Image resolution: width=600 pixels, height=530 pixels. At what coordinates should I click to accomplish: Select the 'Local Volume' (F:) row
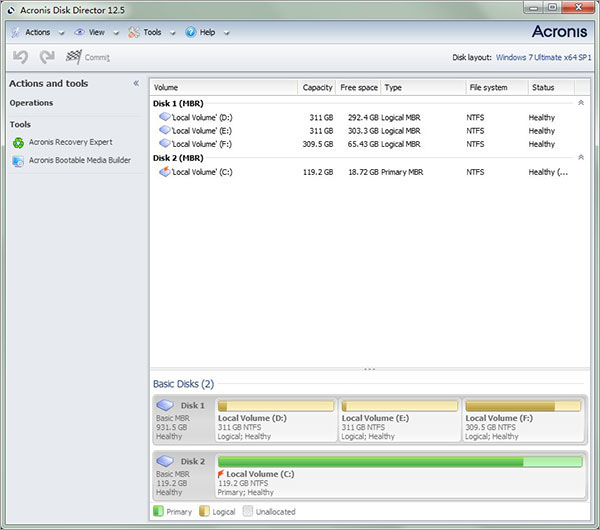pyautogui.click(x=369, y=144)
